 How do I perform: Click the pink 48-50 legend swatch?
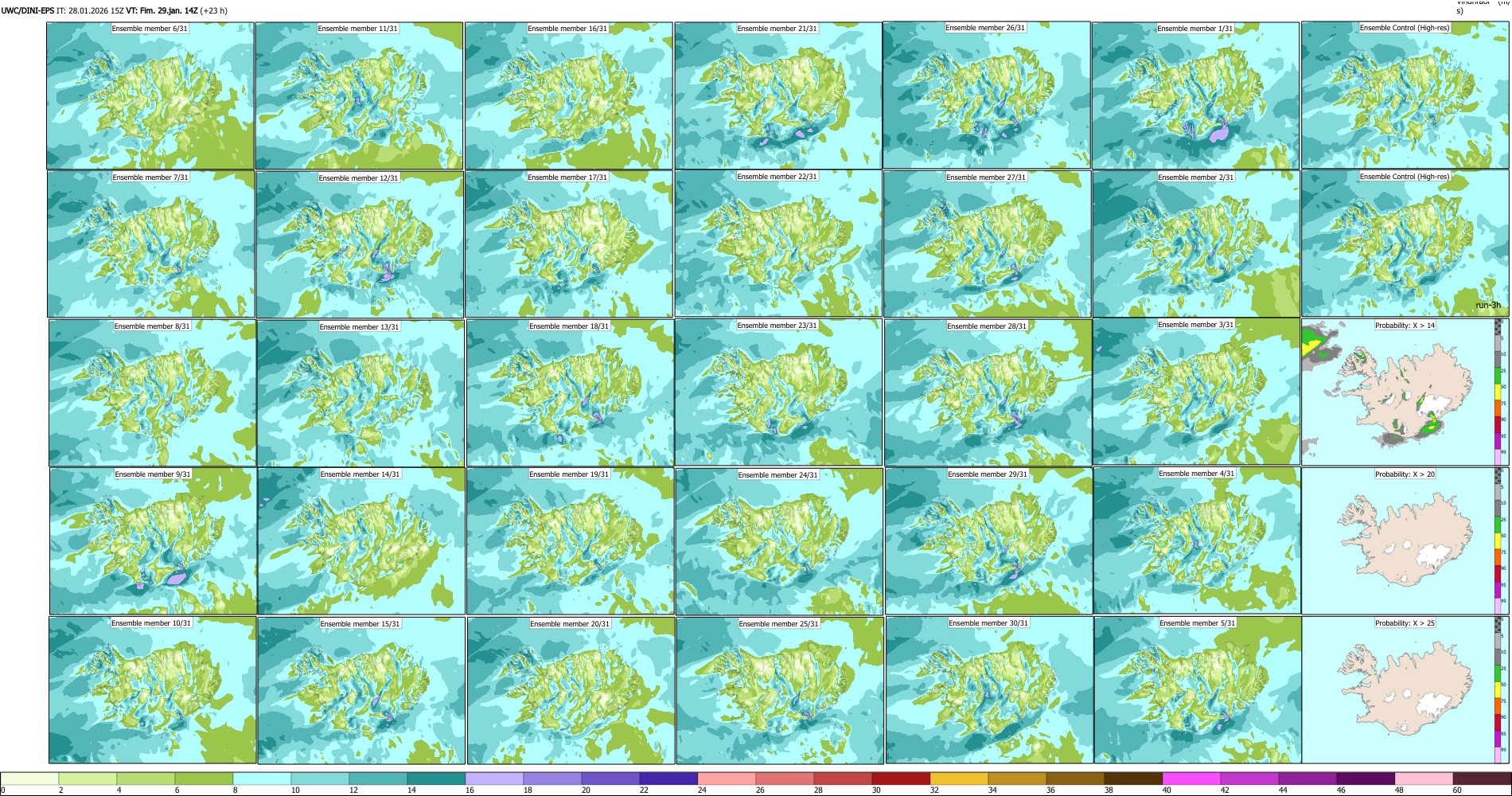[x=1424, y=778]
